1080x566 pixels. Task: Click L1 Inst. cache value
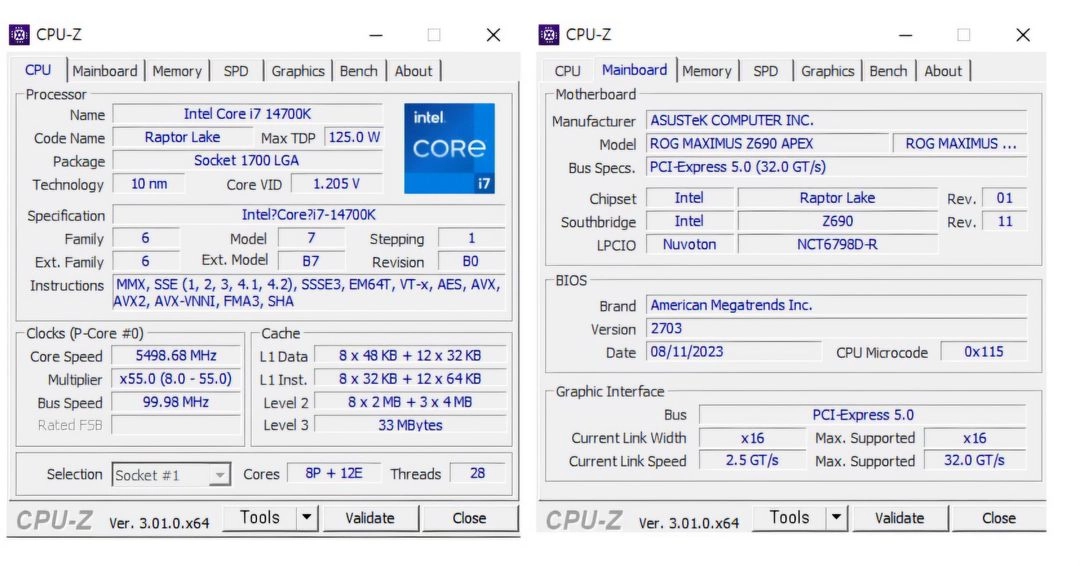[x=410, y=379]
